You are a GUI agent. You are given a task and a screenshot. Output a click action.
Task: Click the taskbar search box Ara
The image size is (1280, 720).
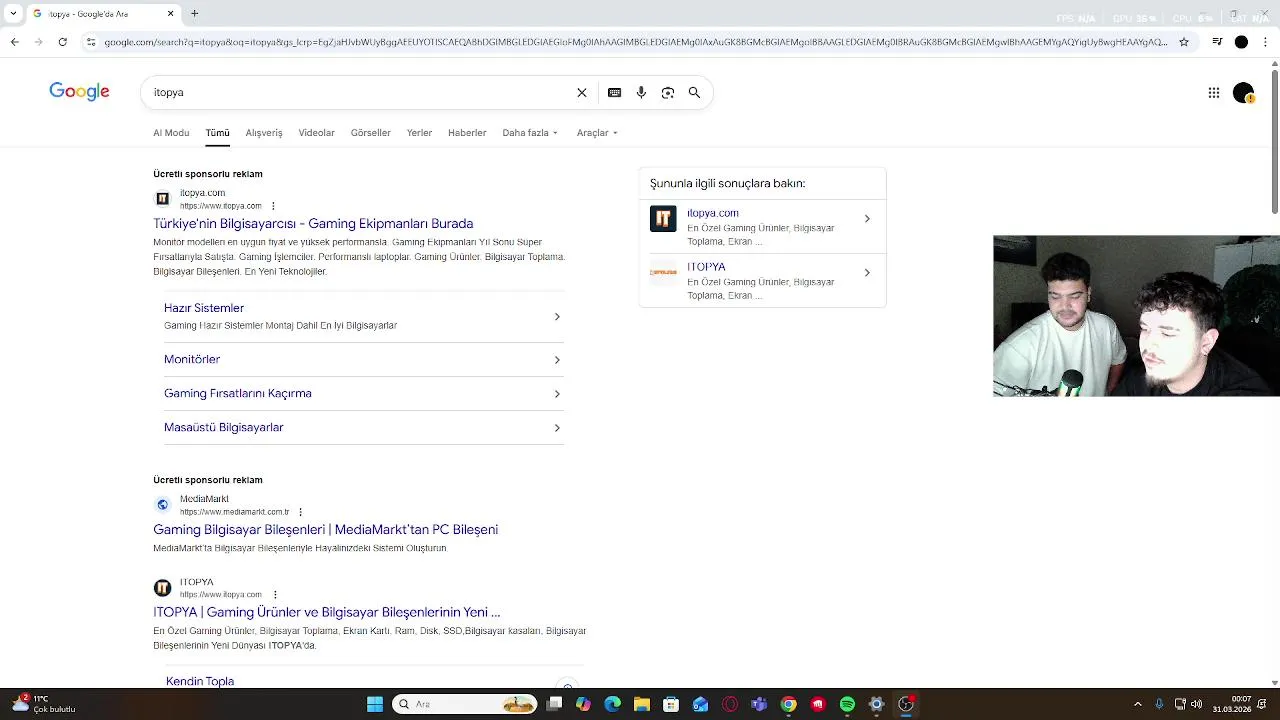pos(464,704)
